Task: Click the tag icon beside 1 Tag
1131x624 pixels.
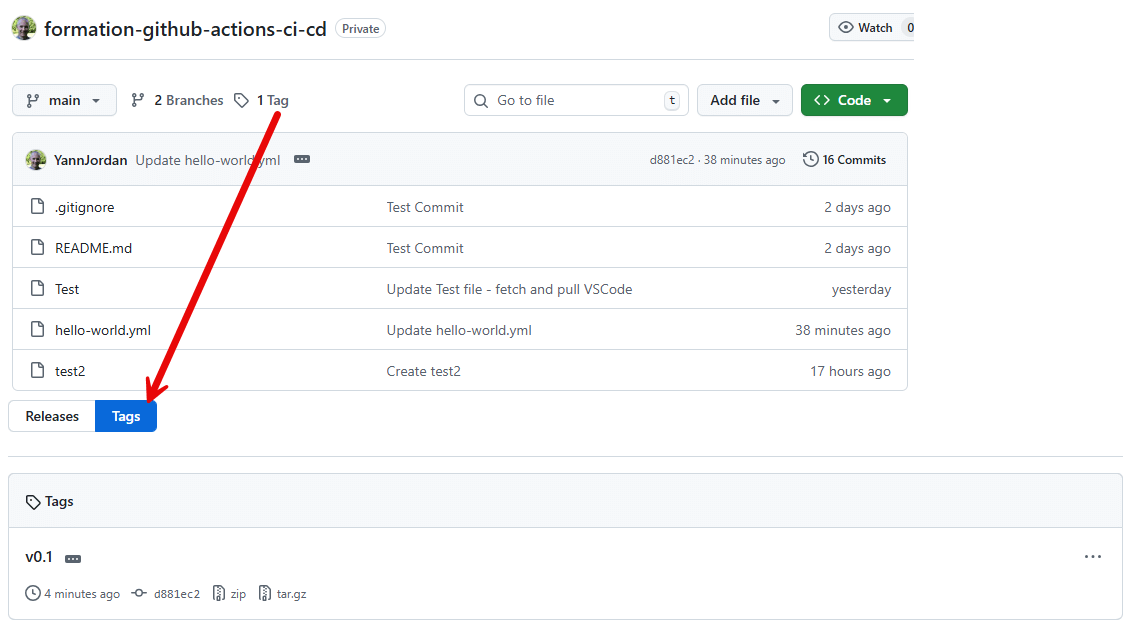Action: [x=241, y=100]
